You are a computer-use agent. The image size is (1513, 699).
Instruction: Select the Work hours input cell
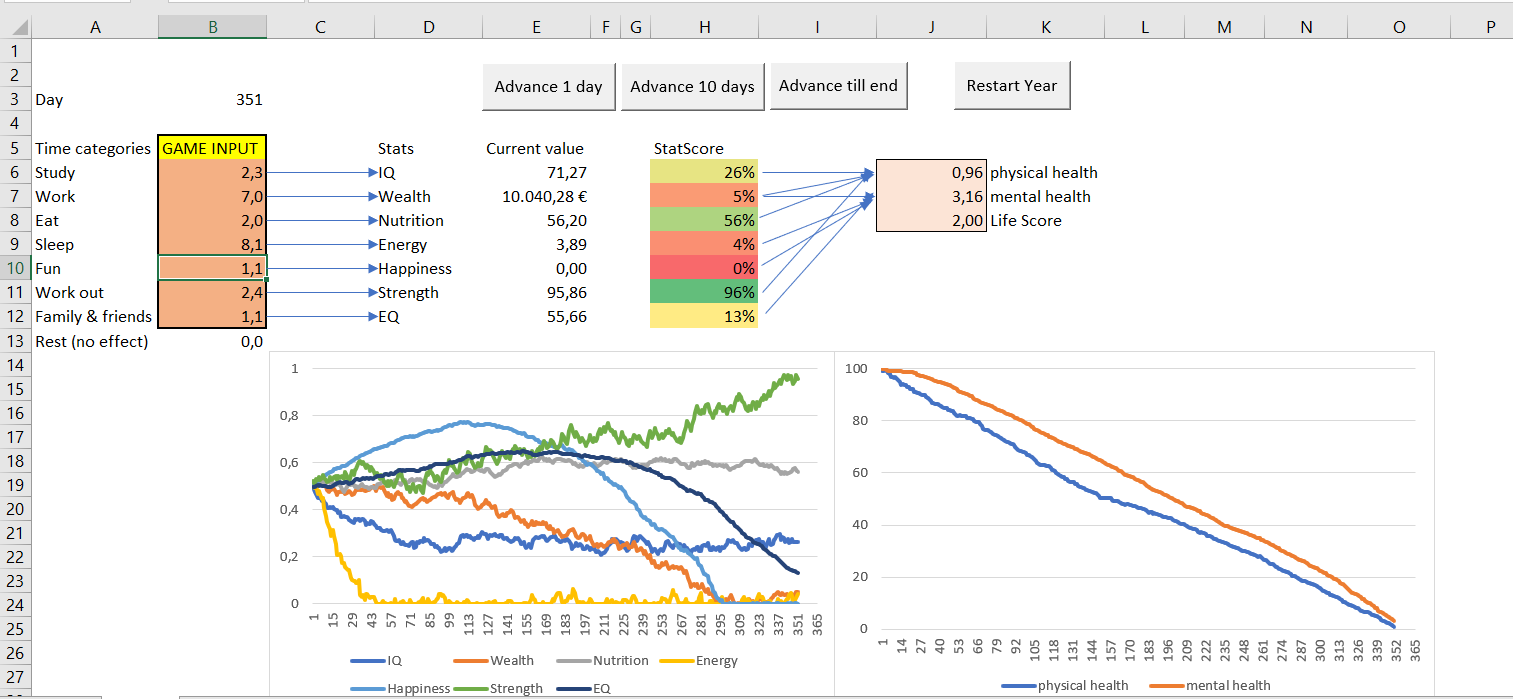pyautogui.click(x=212, y=196)
